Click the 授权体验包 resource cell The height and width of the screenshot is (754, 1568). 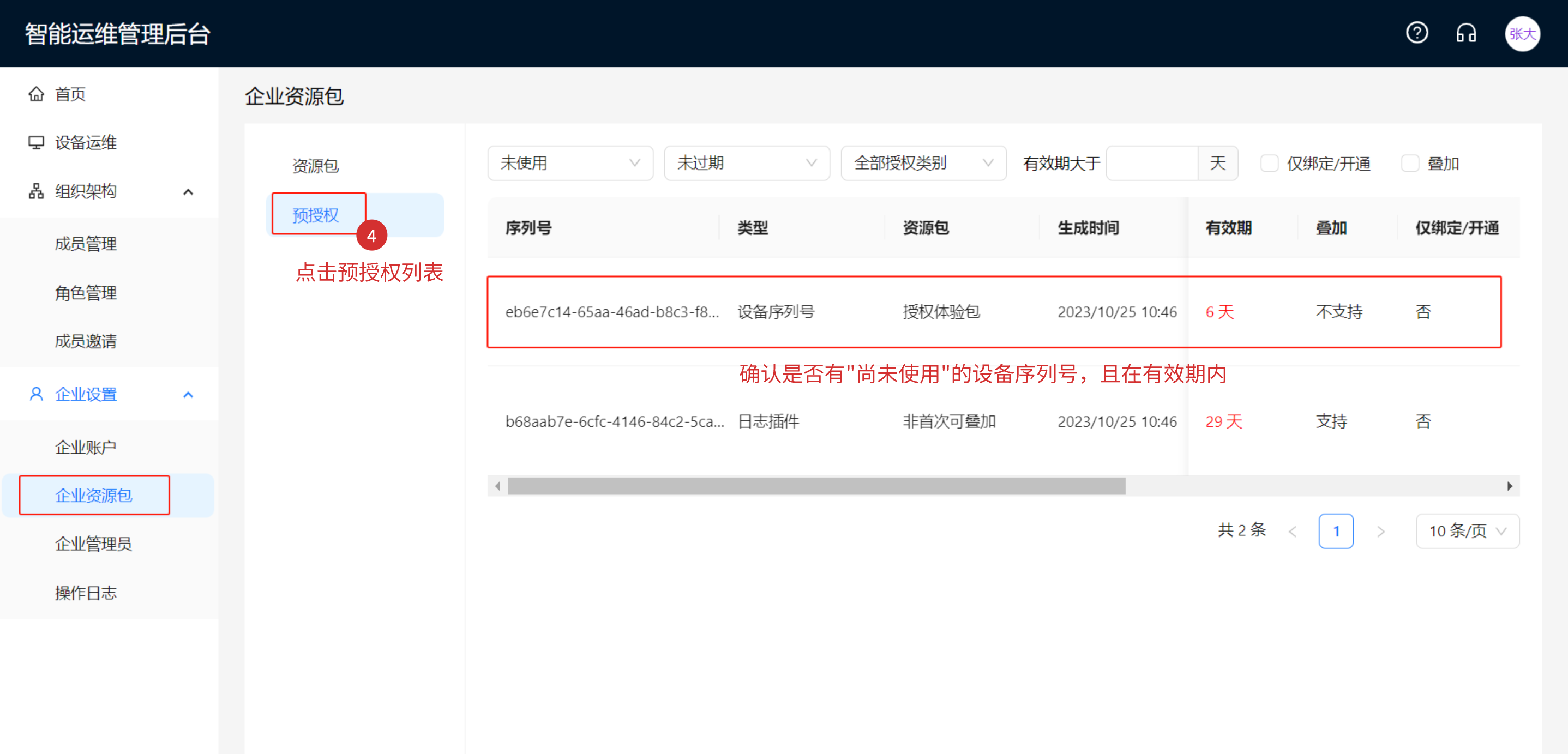tap(941, 312)
